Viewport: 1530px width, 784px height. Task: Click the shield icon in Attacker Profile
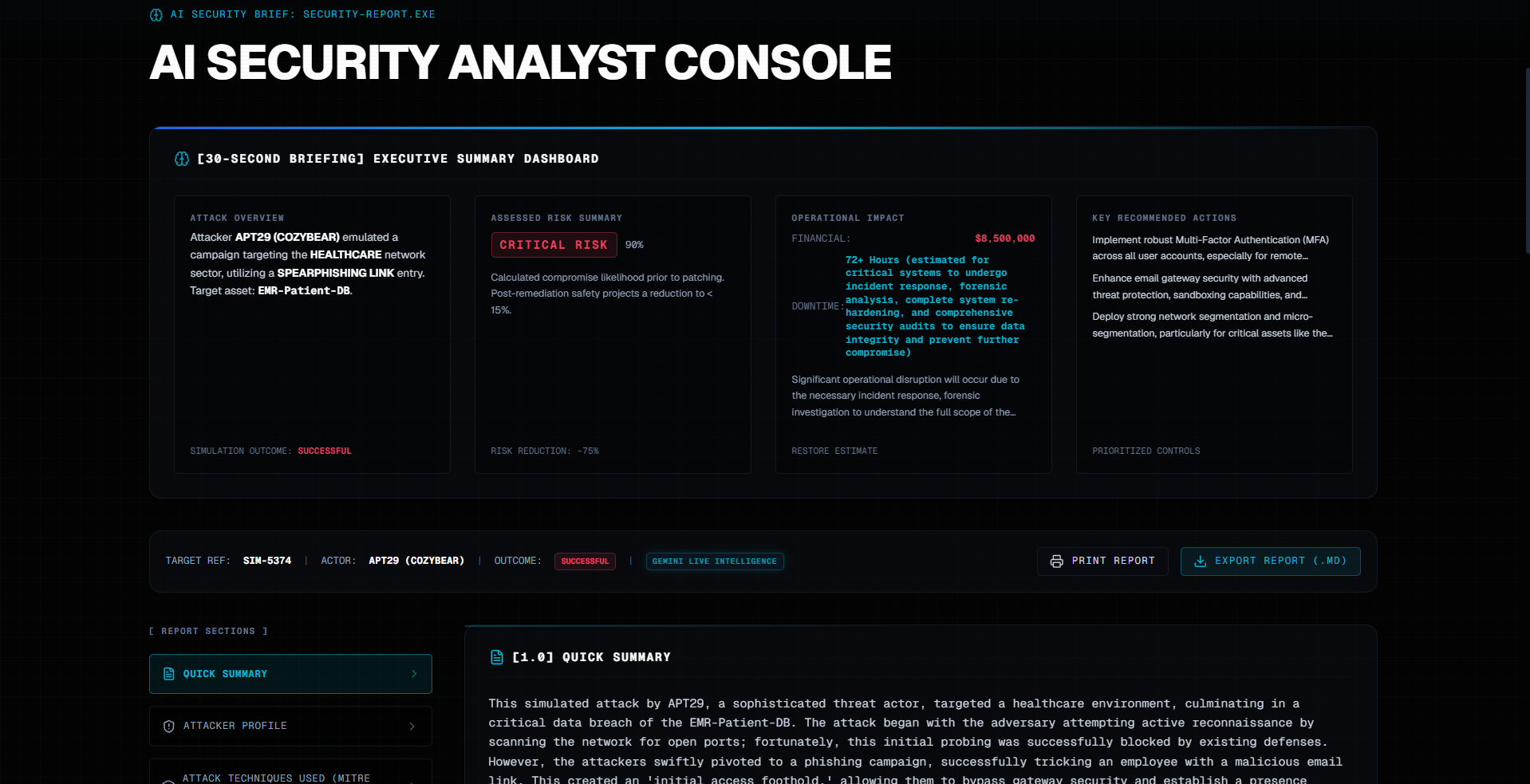point(169,727)
